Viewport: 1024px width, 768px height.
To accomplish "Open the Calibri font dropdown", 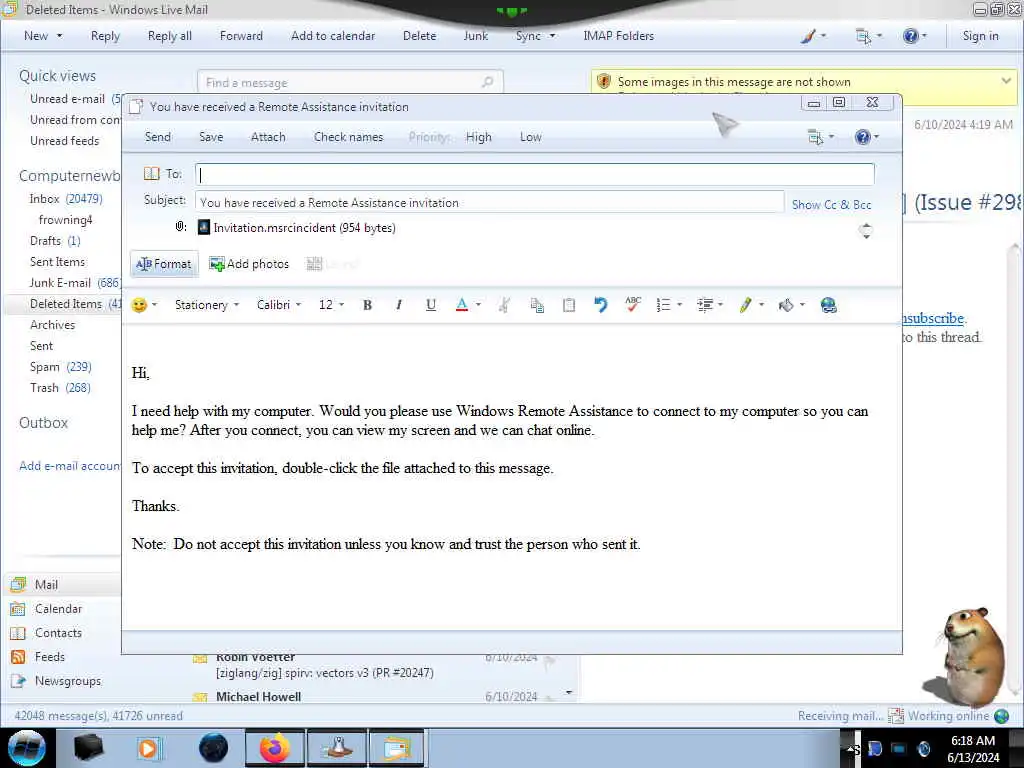I will 279,305.
